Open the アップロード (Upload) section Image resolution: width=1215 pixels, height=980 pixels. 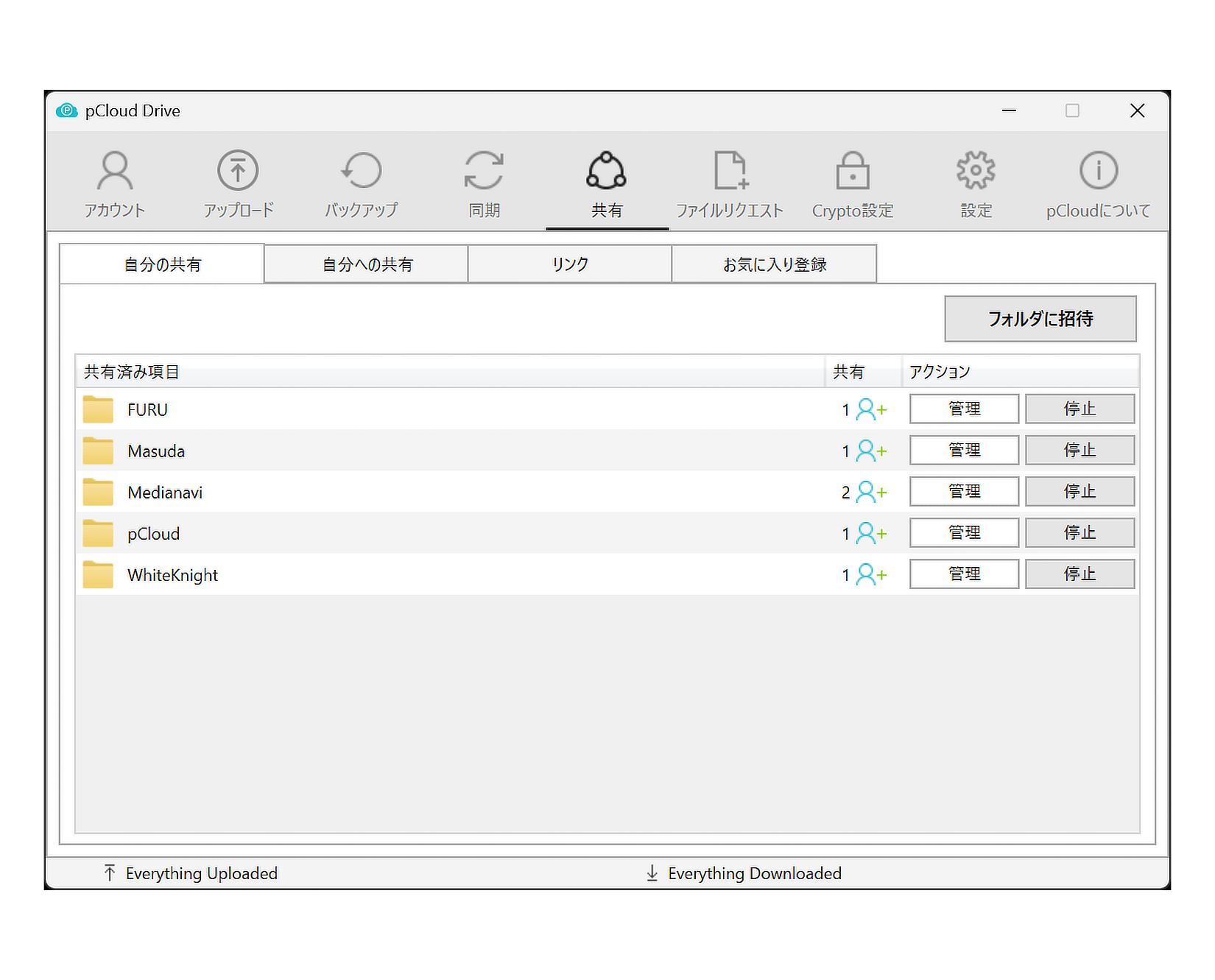coord(238,184)
